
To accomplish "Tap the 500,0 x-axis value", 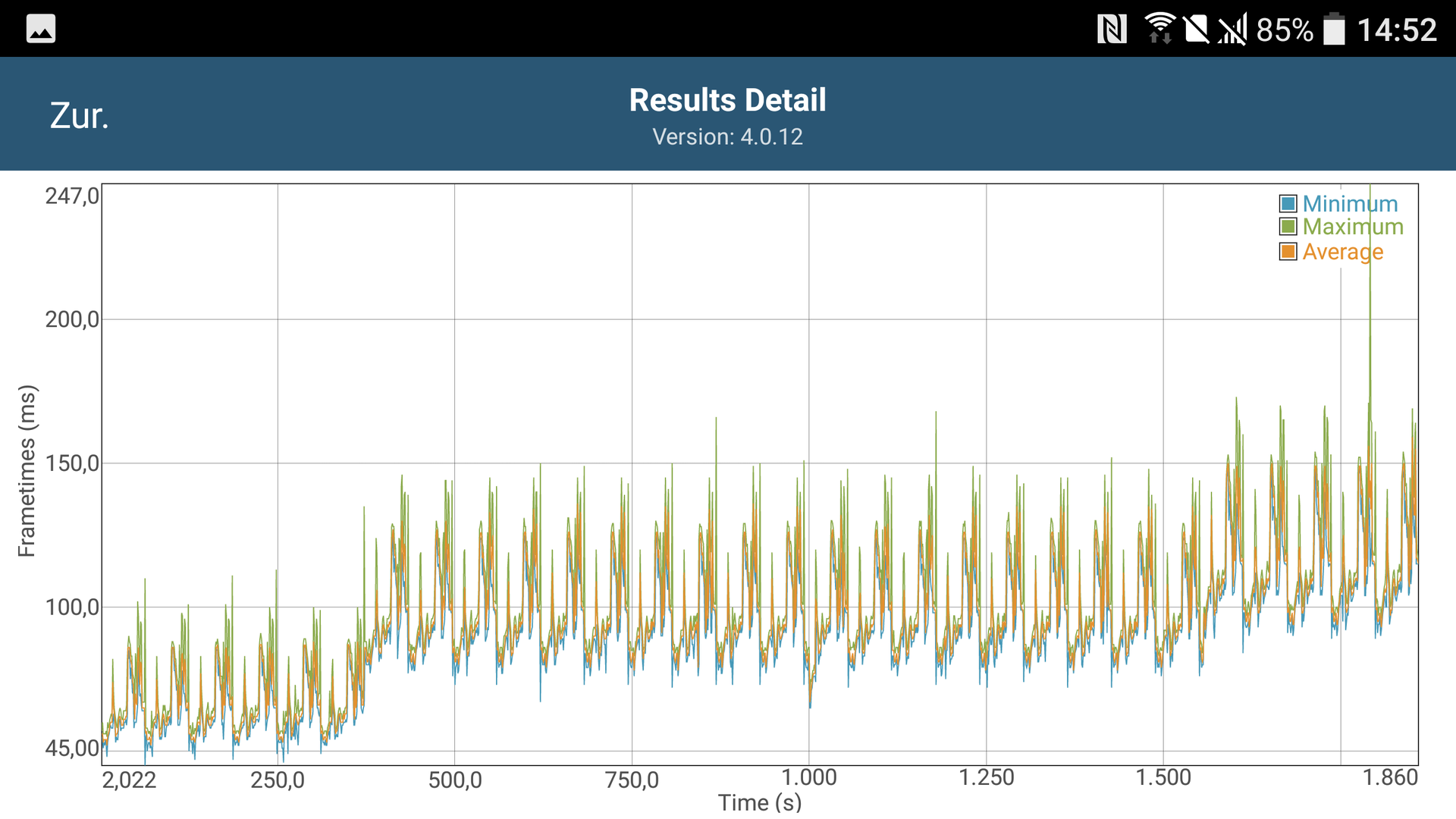I will pos(455,780).
